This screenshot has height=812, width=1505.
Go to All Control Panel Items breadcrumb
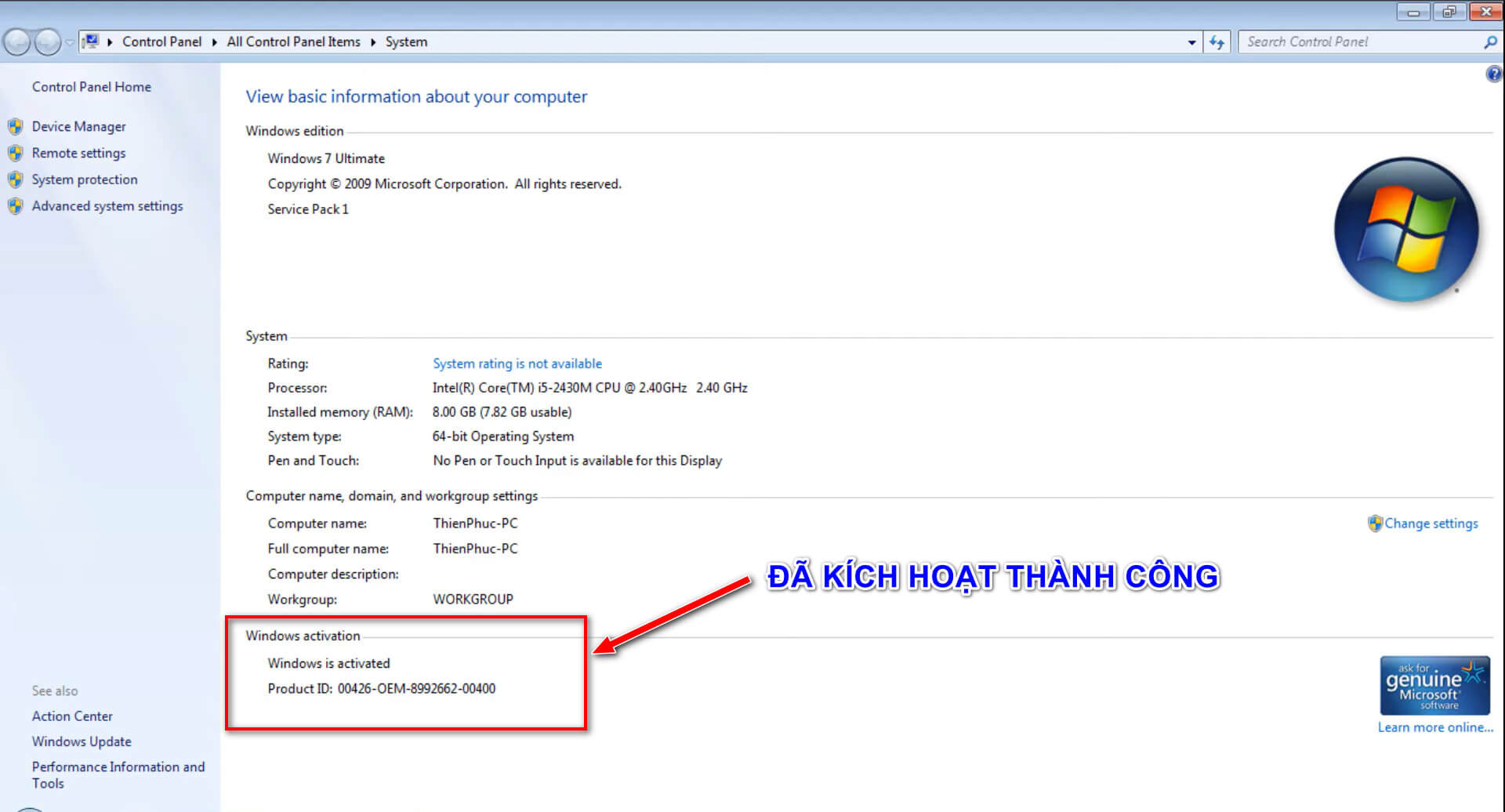click(x=293, y=42)
